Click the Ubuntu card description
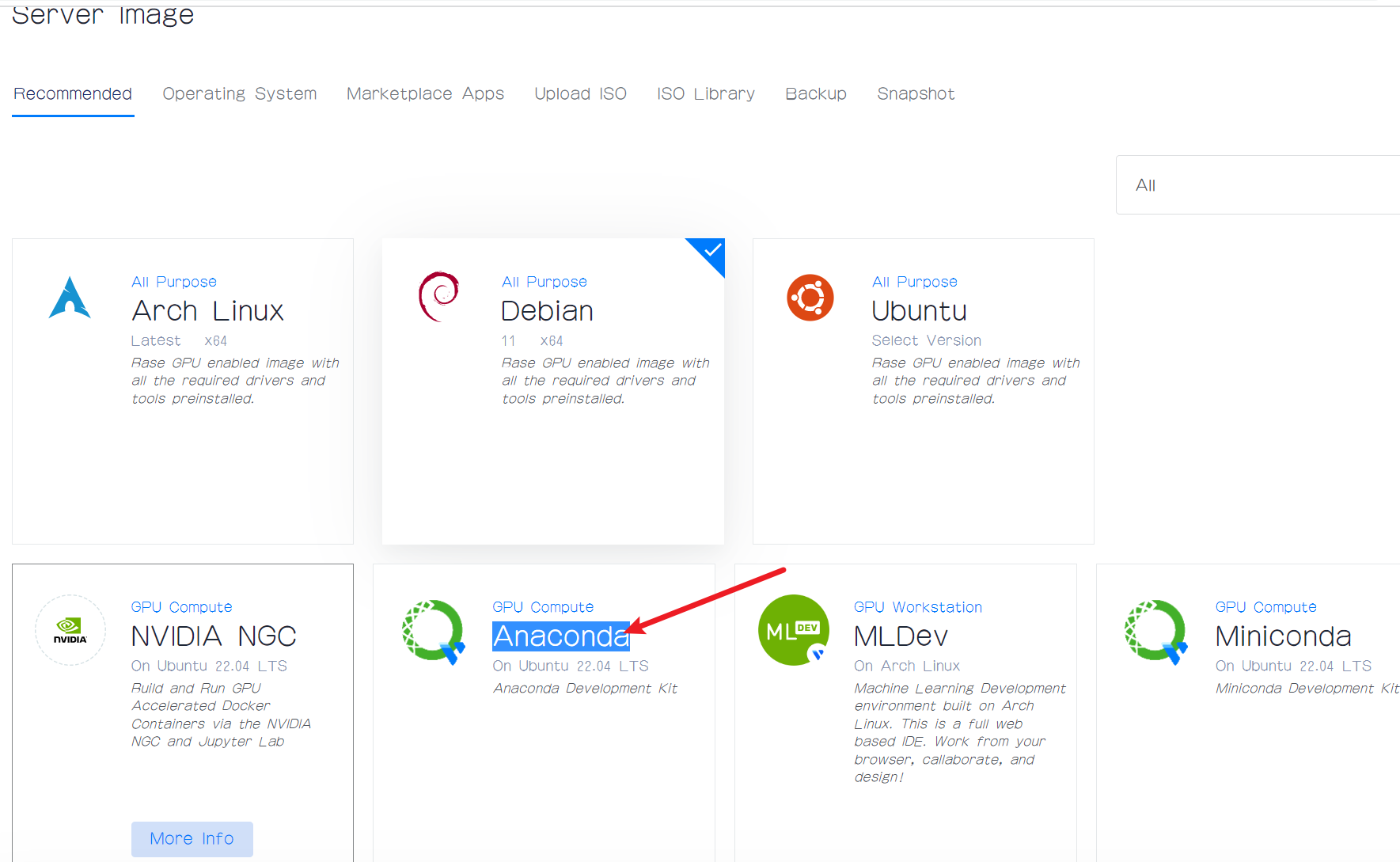The height and width of the screenshot is (862, 1400). coord(976,381)
